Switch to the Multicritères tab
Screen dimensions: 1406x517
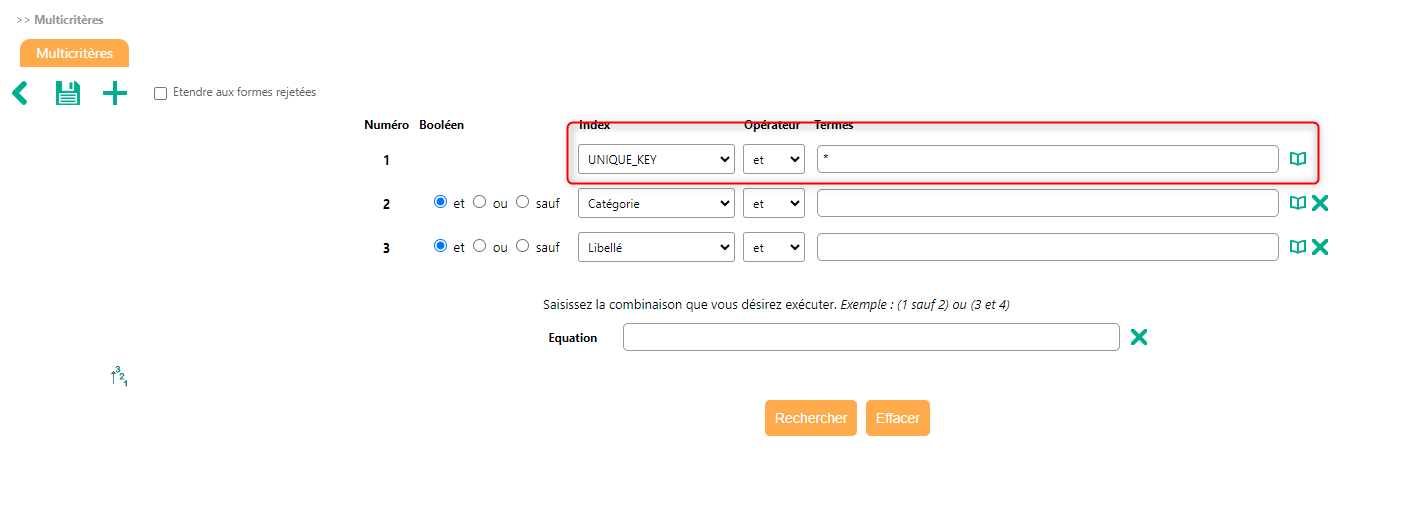(x=74, y=53)
